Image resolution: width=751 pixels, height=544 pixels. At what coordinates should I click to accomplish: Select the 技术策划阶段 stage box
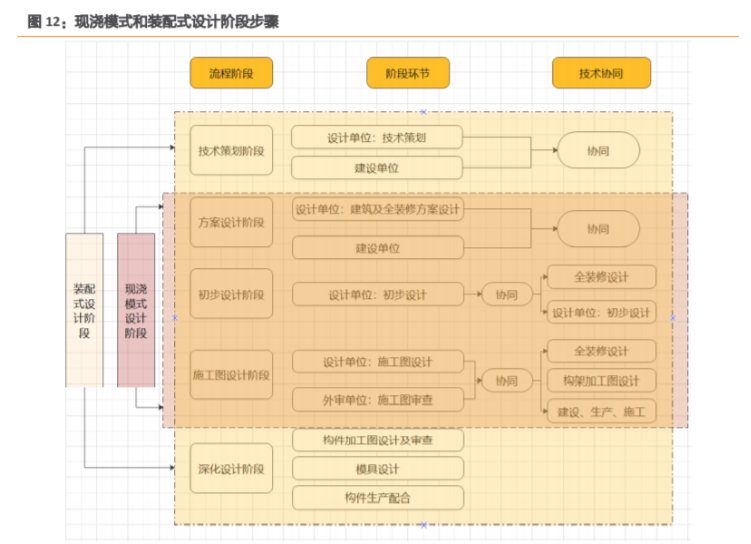coord(231,151)
